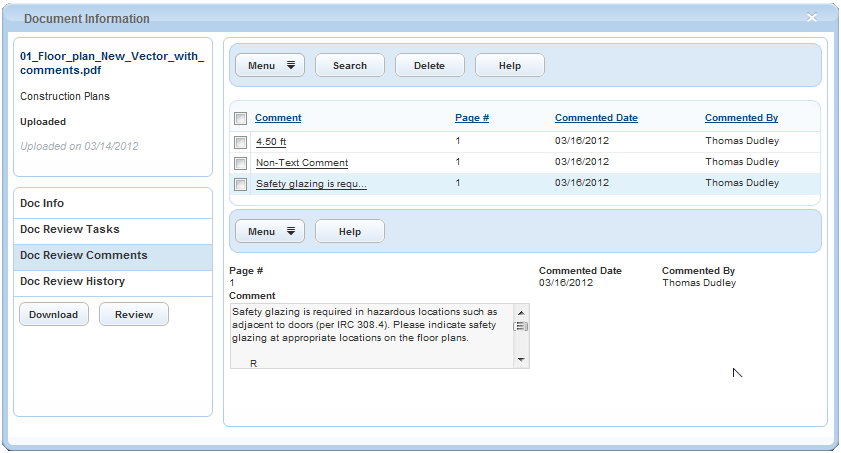This screenshot has width=841, height=453.
Task: Select Doc Review History tab
Action: coord(72,282)
